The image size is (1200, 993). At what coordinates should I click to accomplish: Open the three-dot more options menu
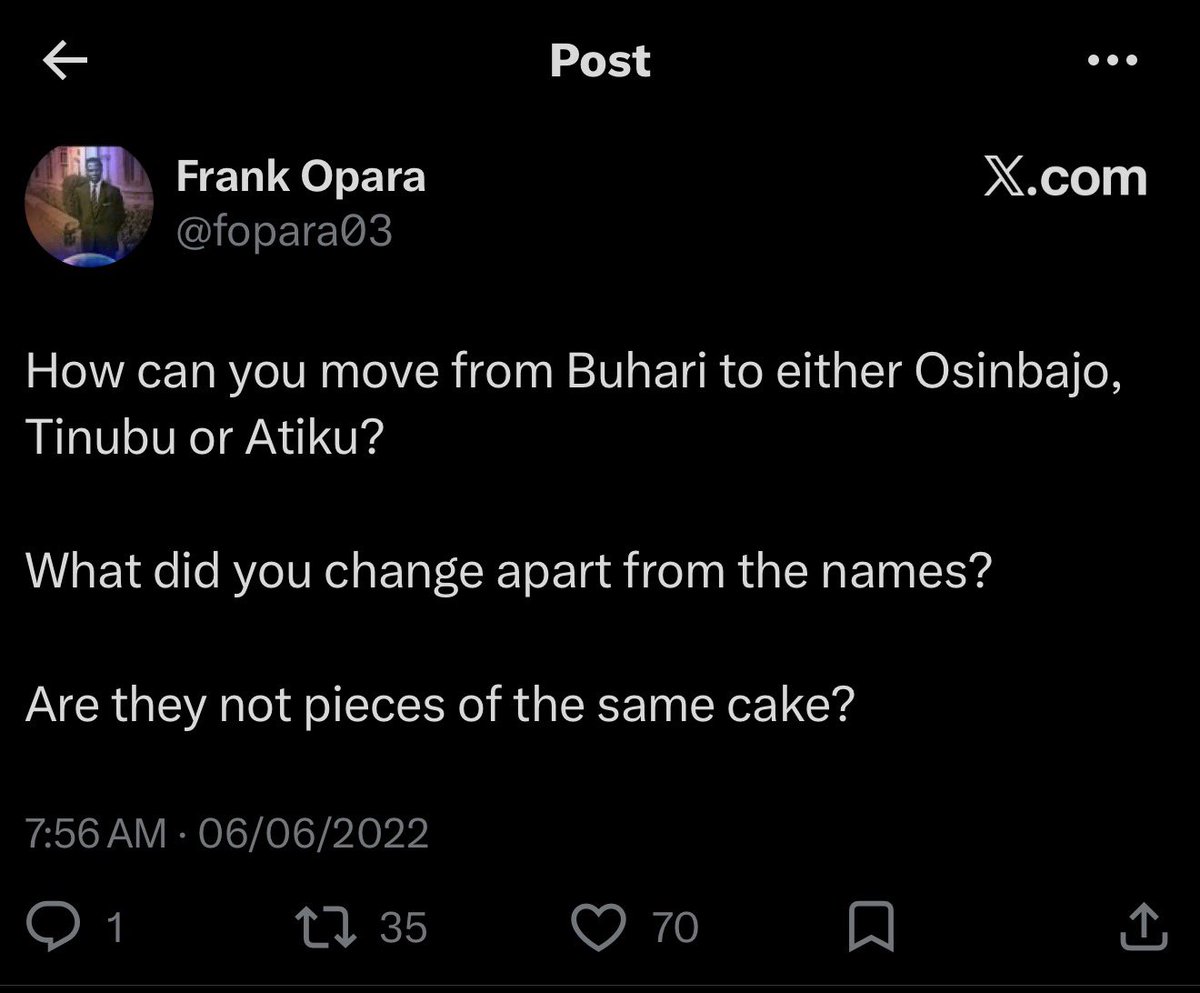[1112, 61]
